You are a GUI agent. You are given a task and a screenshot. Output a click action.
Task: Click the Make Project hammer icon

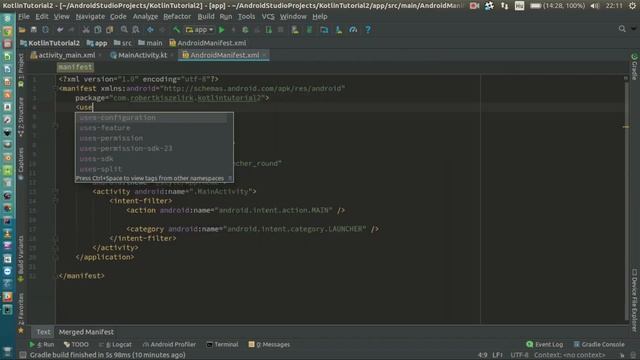click(x=176, y=30)
